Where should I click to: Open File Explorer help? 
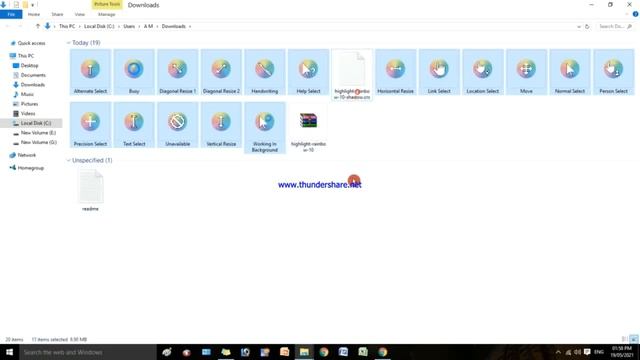[635, 14]
